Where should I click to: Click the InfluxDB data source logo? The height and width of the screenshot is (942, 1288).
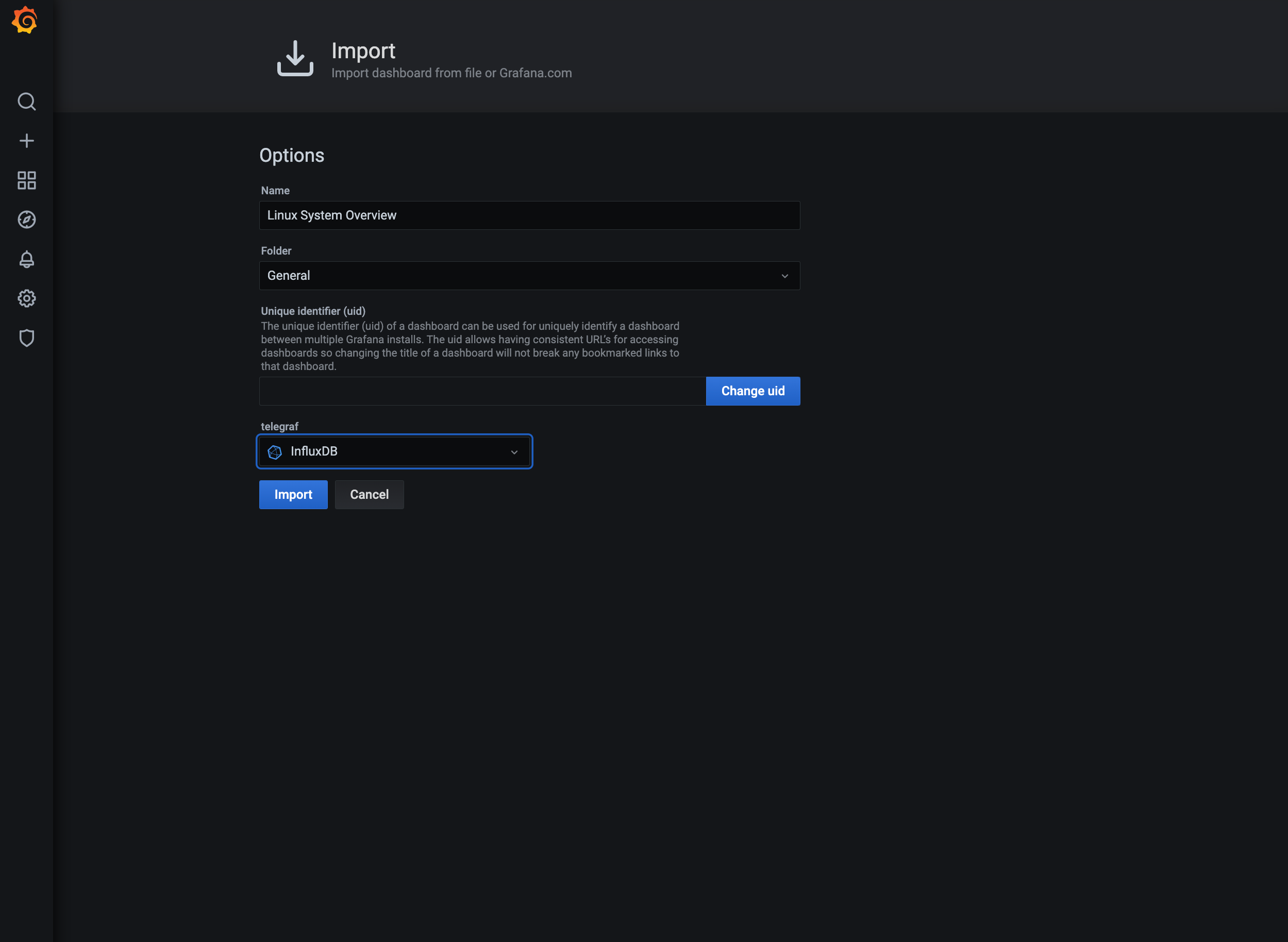point(275,452)
